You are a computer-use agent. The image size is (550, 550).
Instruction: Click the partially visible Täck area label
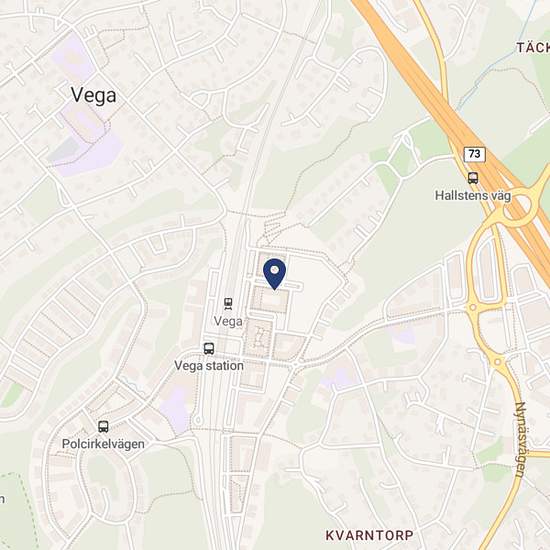(533, 48)
